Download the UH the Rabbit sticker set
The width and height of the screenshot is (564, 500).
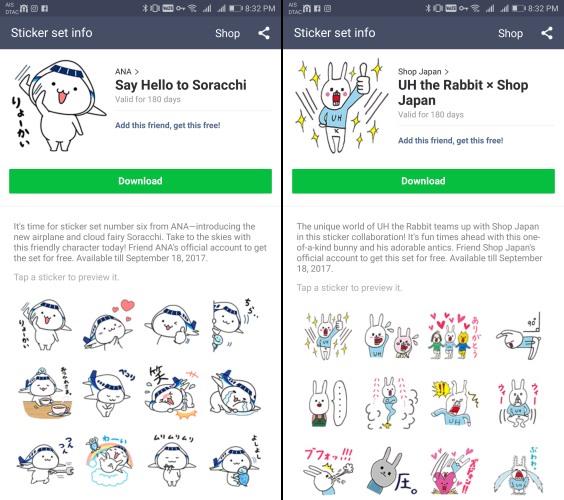pyautogui.click(x=423, y=181)
